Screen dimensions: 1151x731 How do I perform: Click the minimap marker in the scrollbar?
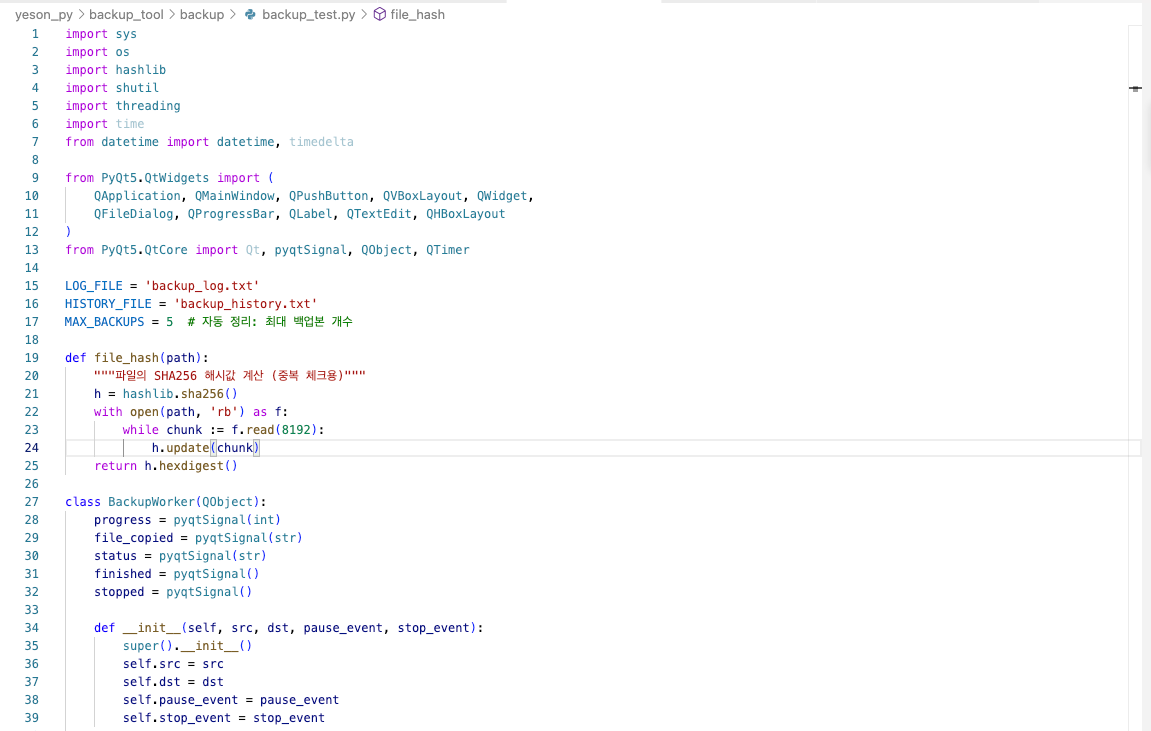(x=1135, y=89)
